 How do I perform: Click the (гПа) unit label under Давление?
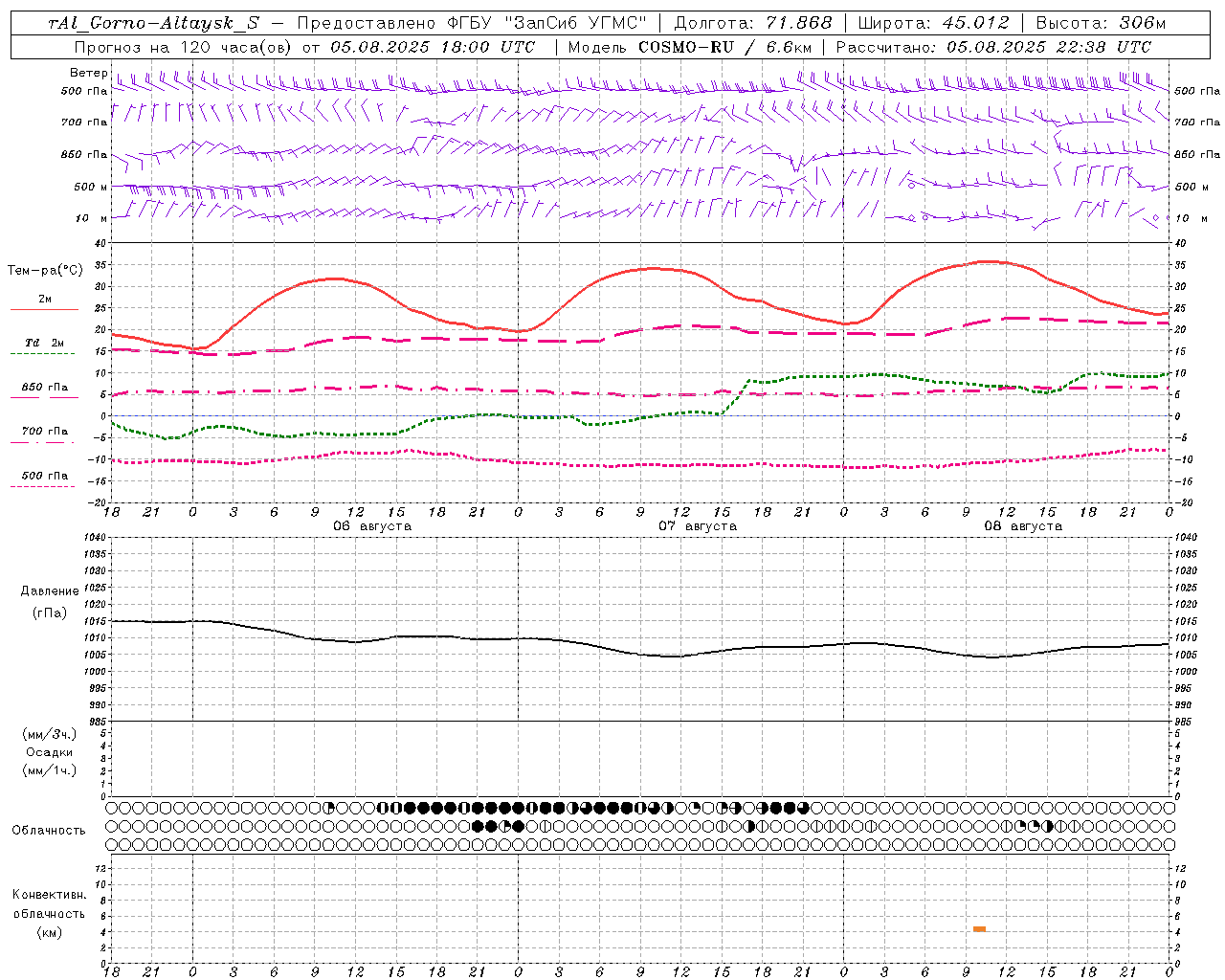(50, 613)
